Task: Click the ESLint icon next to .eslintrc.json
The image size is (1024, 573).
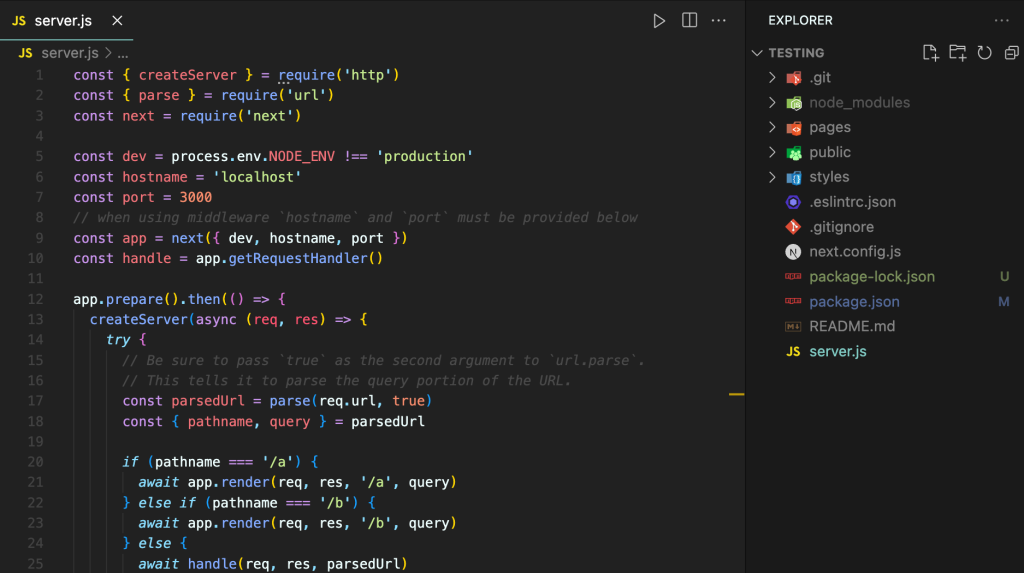Action: [793, 203]
